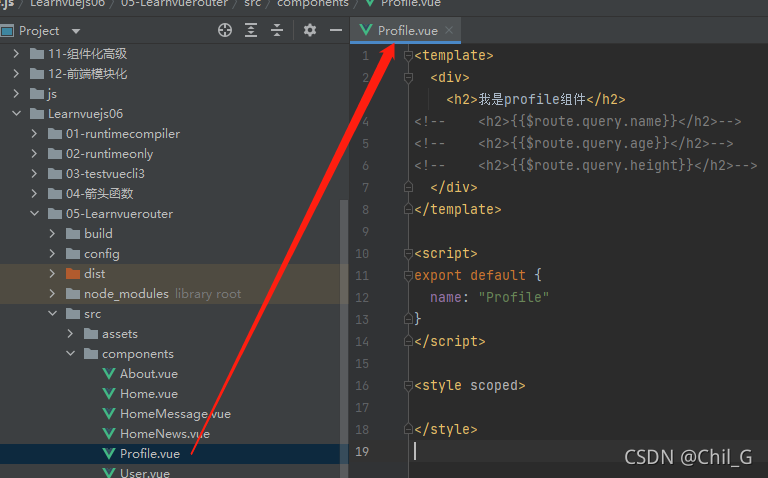The width and height of the screenshot is (768, 478).
Task: Click the components folder icon
Action: 91,354
